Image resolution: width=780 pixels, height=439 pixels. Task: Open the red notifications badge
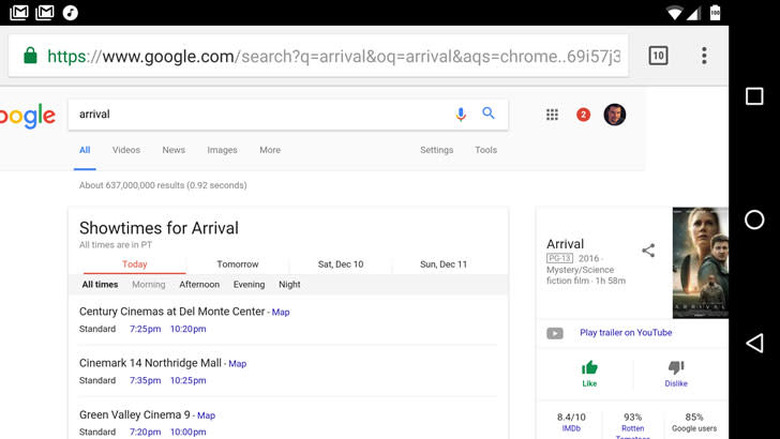point(583,115)
